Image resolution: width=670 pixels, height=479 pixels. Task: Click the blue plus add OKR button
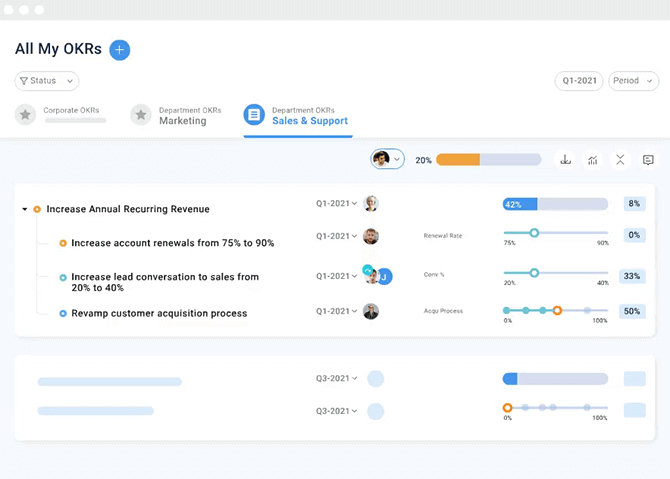tap(120, 49)
